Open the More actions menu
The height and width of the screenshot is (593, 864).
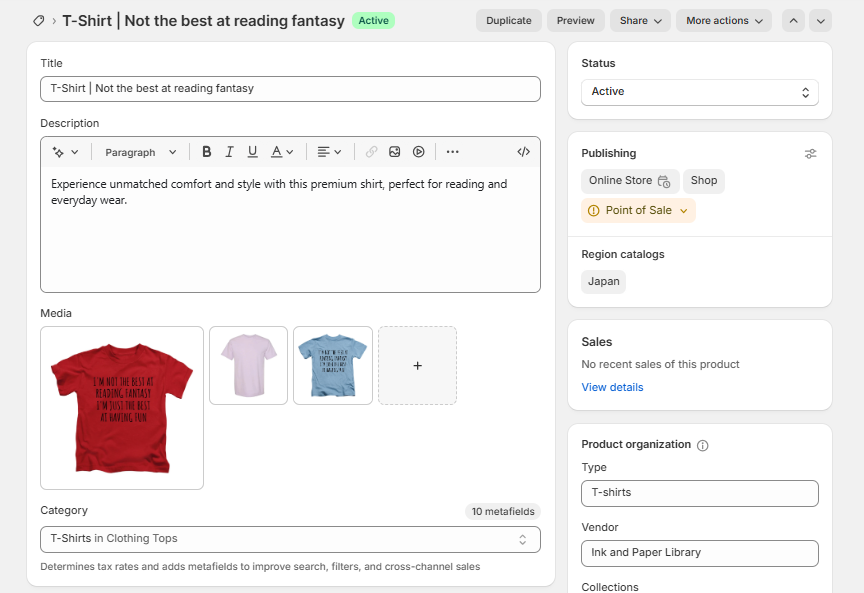click(x=723, y=21)
